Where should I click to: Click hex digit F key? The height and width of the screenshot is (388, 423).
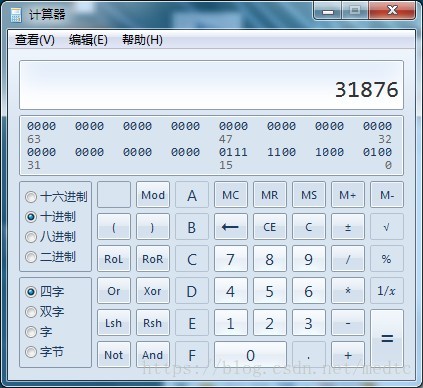click(x=192, y=355)
